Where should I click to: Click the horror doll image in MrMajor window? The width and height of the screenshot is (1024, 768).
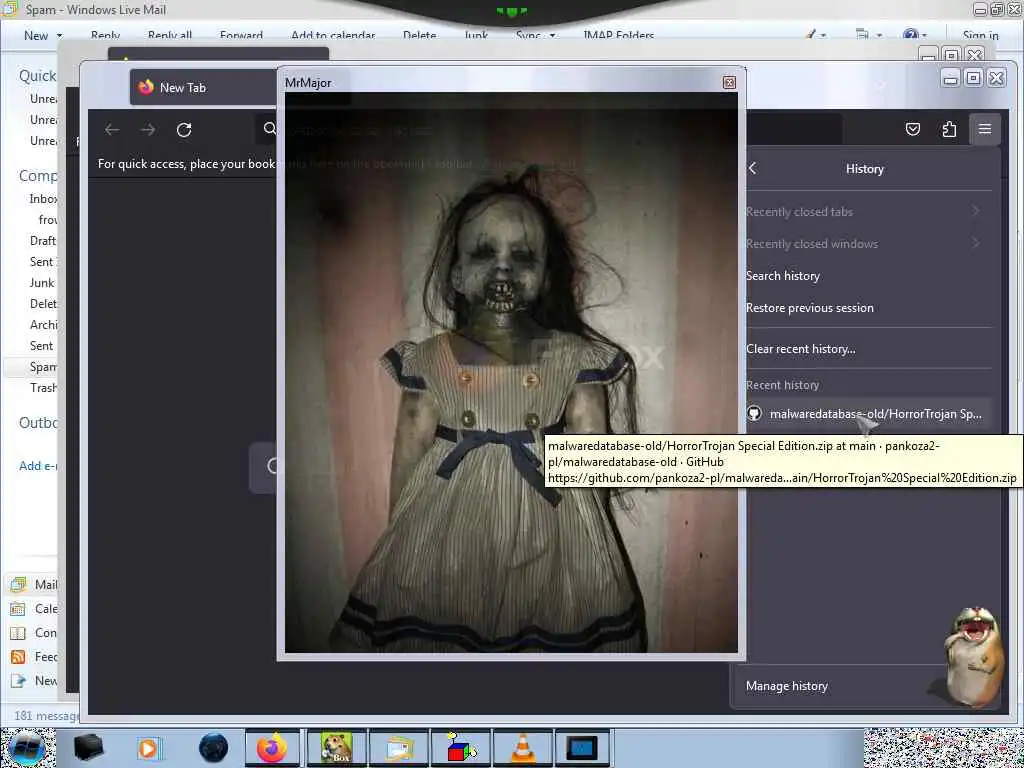(511, 372)
